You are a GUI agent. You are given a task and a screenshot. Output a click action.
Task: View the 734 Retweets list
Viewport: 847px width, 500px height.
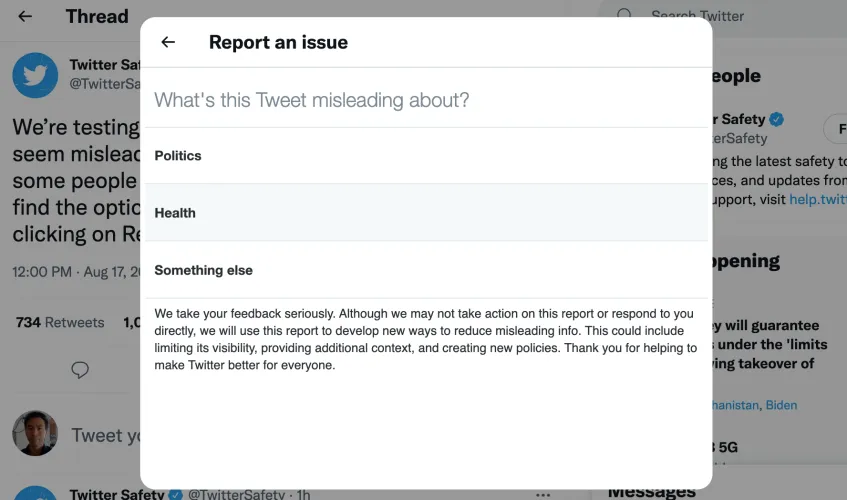click(x=60, y=322)
